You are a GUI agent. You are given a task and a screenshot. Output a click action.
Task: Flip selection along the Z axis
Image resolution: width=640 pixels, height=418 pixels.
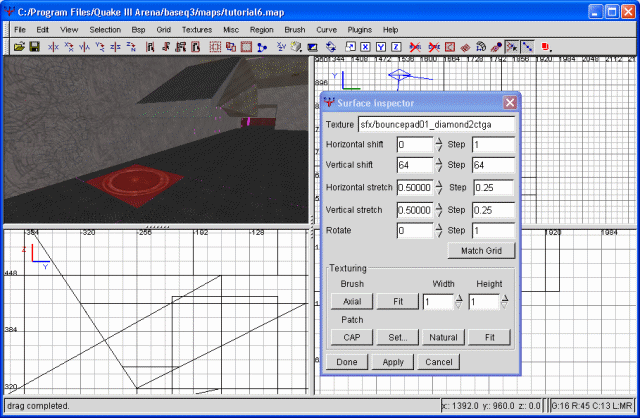tap(115, 47)
